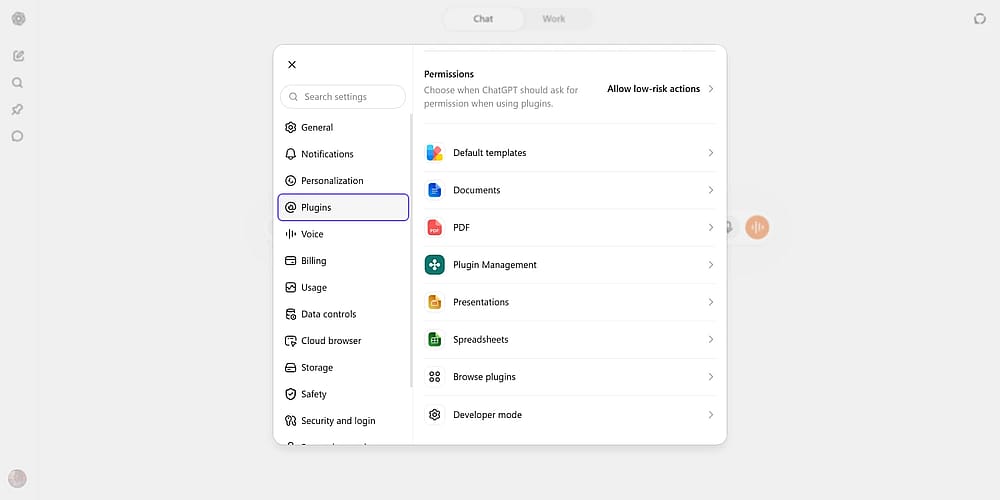This screenshot has height=500, width=1000.
Task: Expand Default templates row chevron
Action: coord(710,153)
